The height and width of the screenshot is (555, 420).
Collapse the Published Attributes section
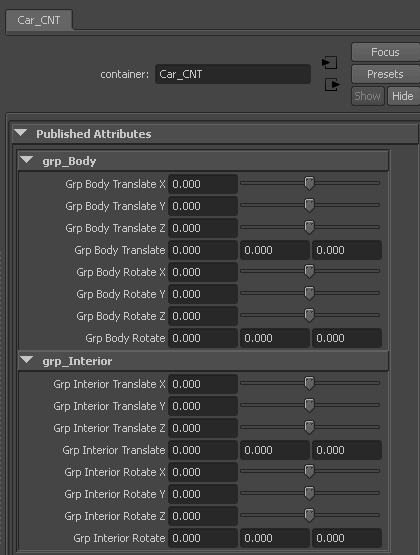point(21,133)
